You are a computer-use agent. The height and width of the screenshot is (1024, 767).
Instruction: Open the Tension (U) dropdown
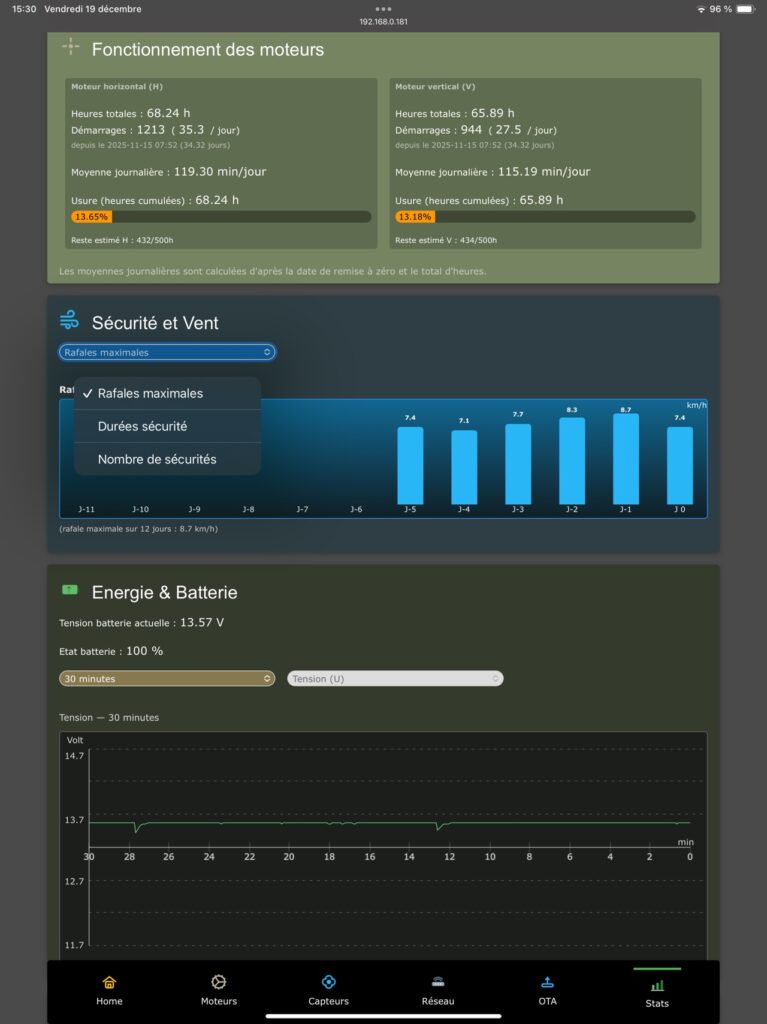[395, 678]
